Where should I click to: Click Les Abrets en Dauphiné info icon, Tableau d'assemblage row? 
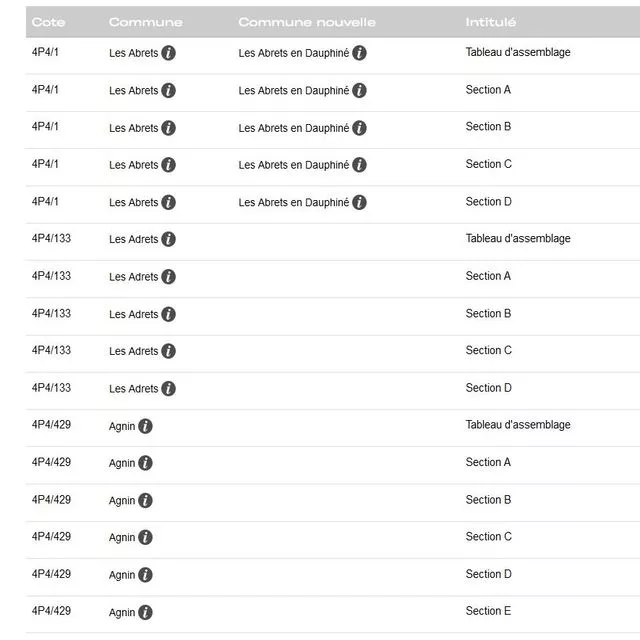pyautogui.click(x=359, y=53)
